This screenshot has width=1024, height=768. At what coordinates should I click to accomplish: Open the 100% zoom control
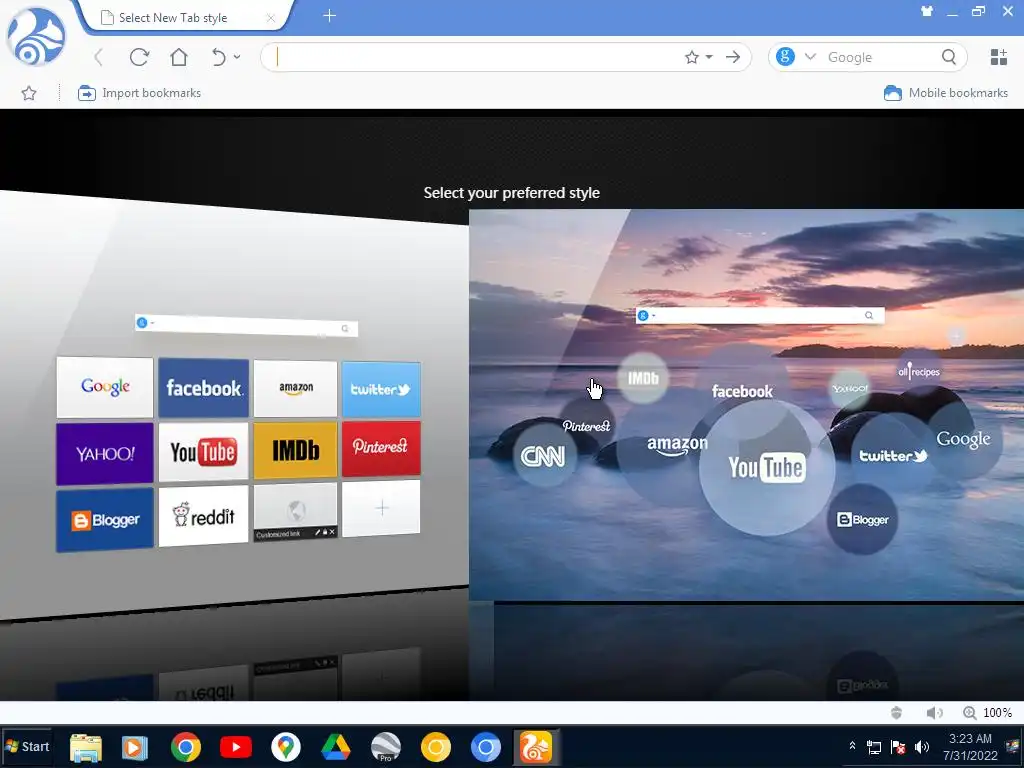point(987,712)
